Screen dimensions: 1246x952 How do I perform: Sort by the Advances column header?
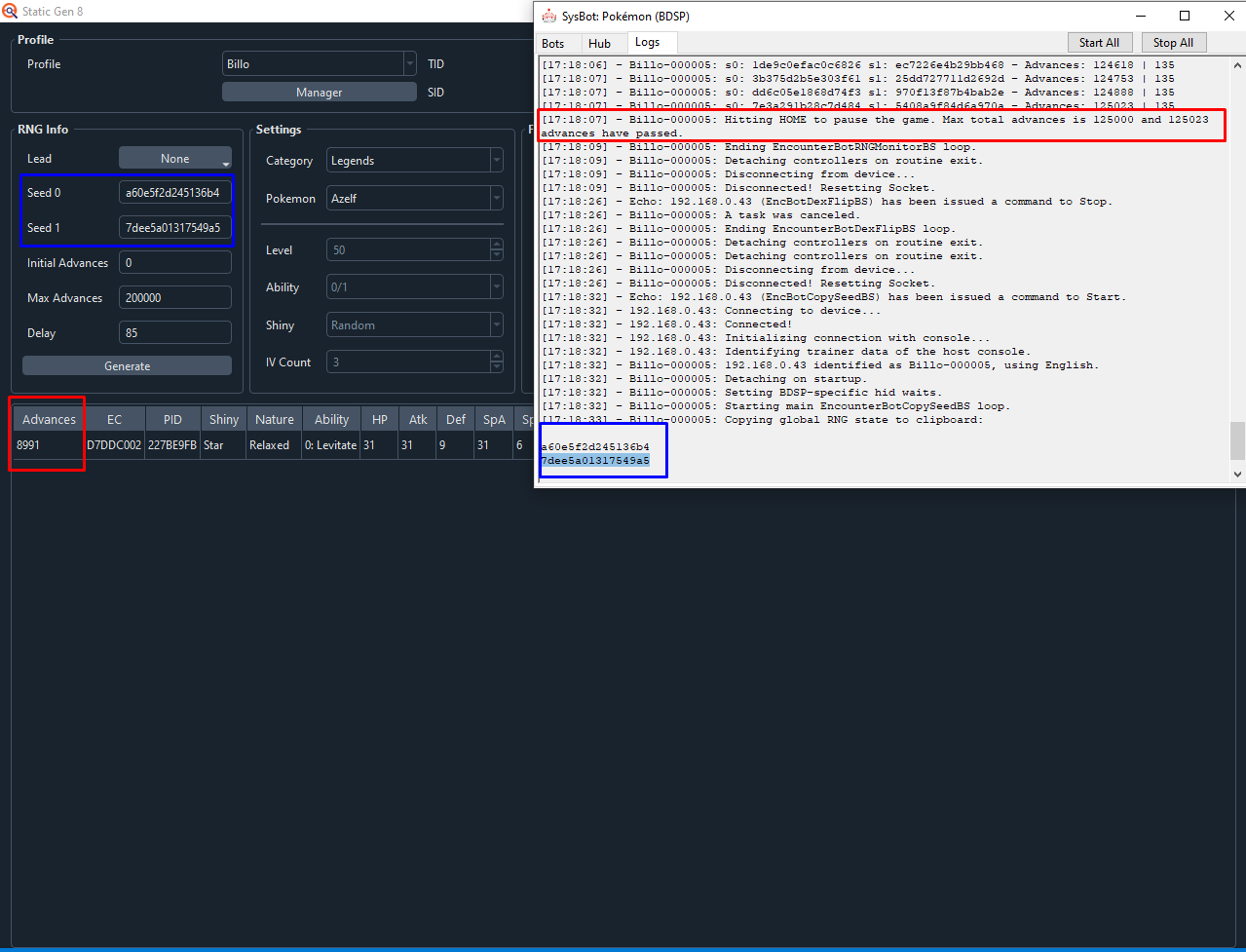[49, 419]
